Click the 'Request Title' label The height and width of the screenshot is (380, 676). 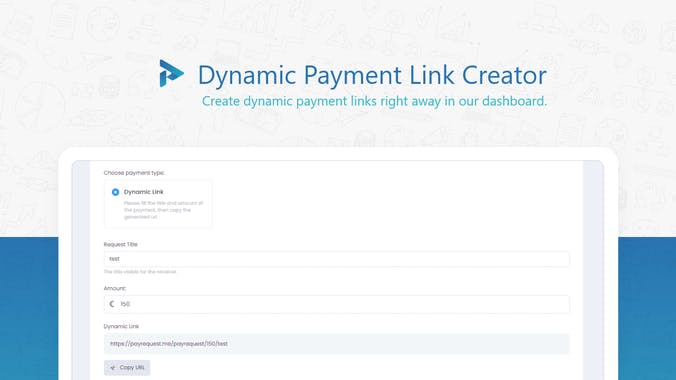121,244
